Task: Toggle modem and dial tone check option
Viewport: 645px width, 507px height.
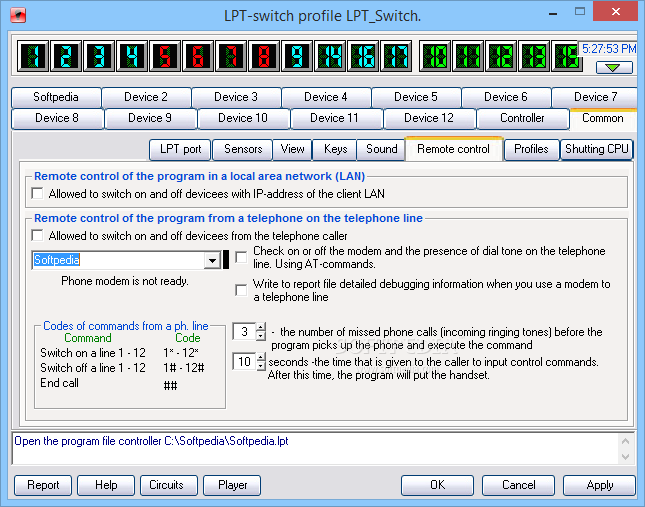Action: (x=241, y=257)
